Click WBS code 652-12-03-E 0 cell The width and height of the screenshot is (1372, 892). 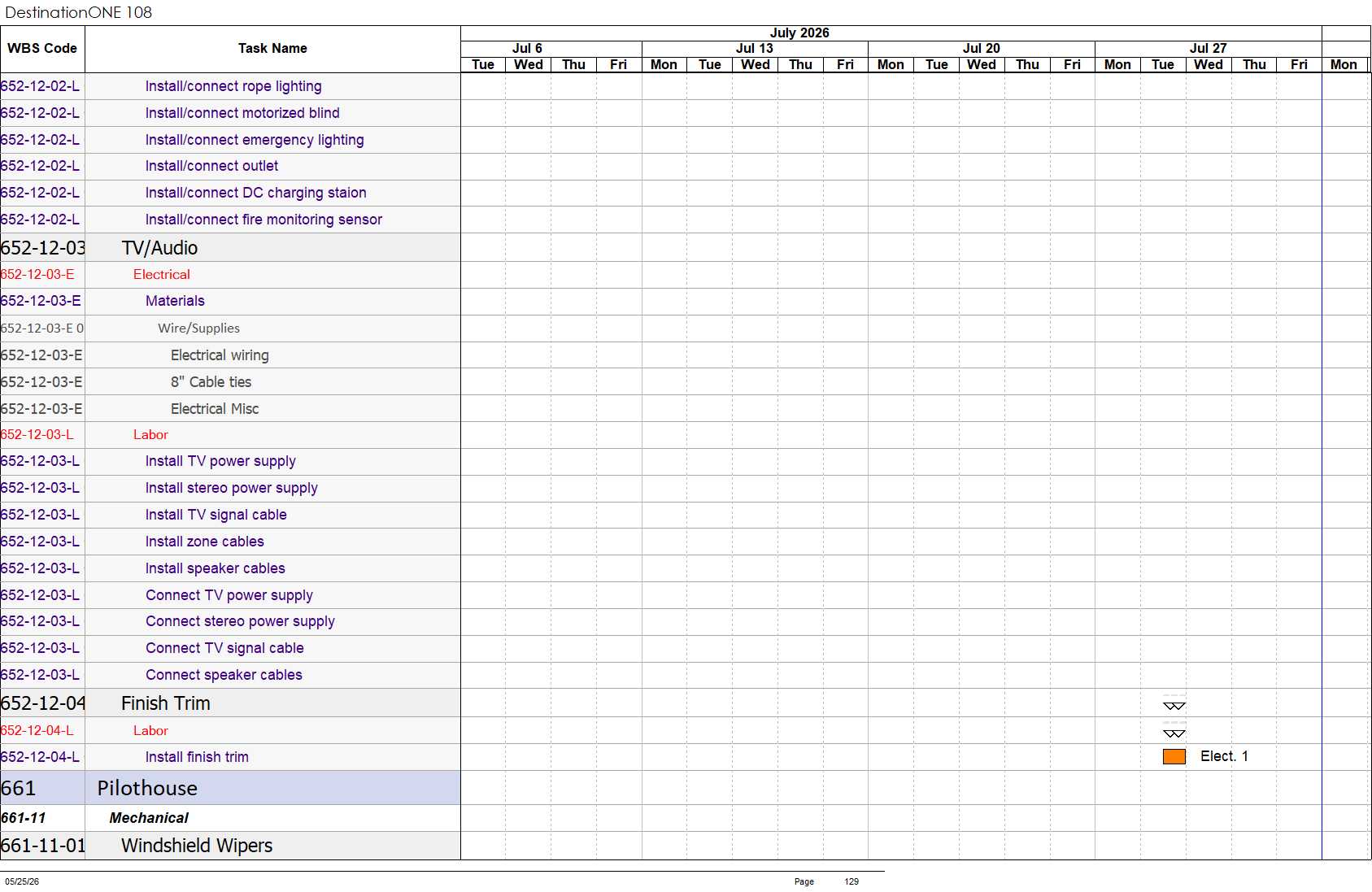(42, 329)
